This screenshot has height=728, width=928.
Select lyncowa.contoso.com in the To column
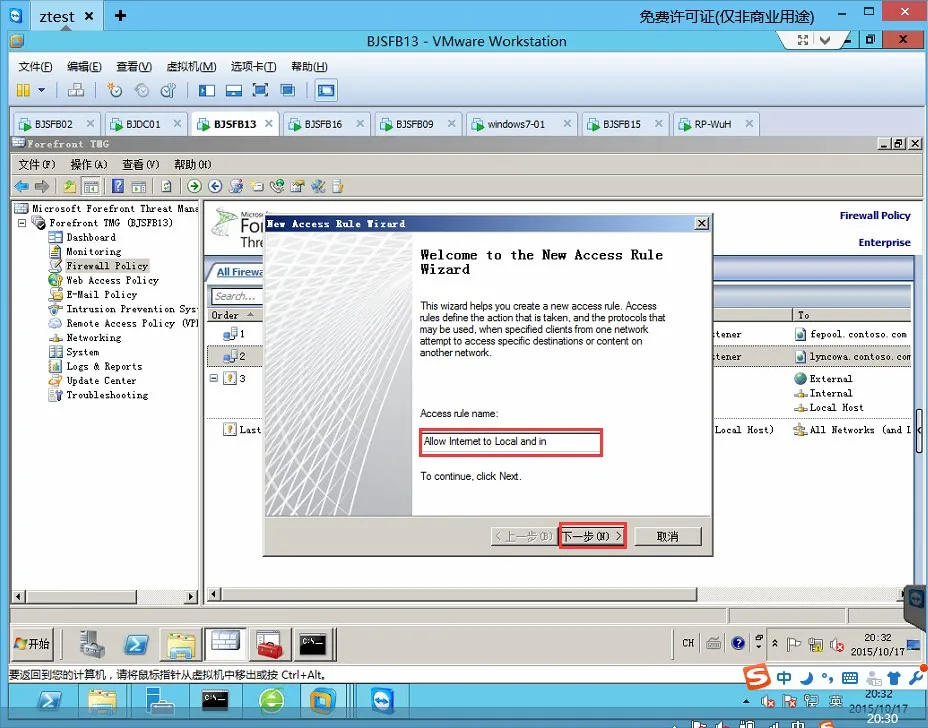860,357
